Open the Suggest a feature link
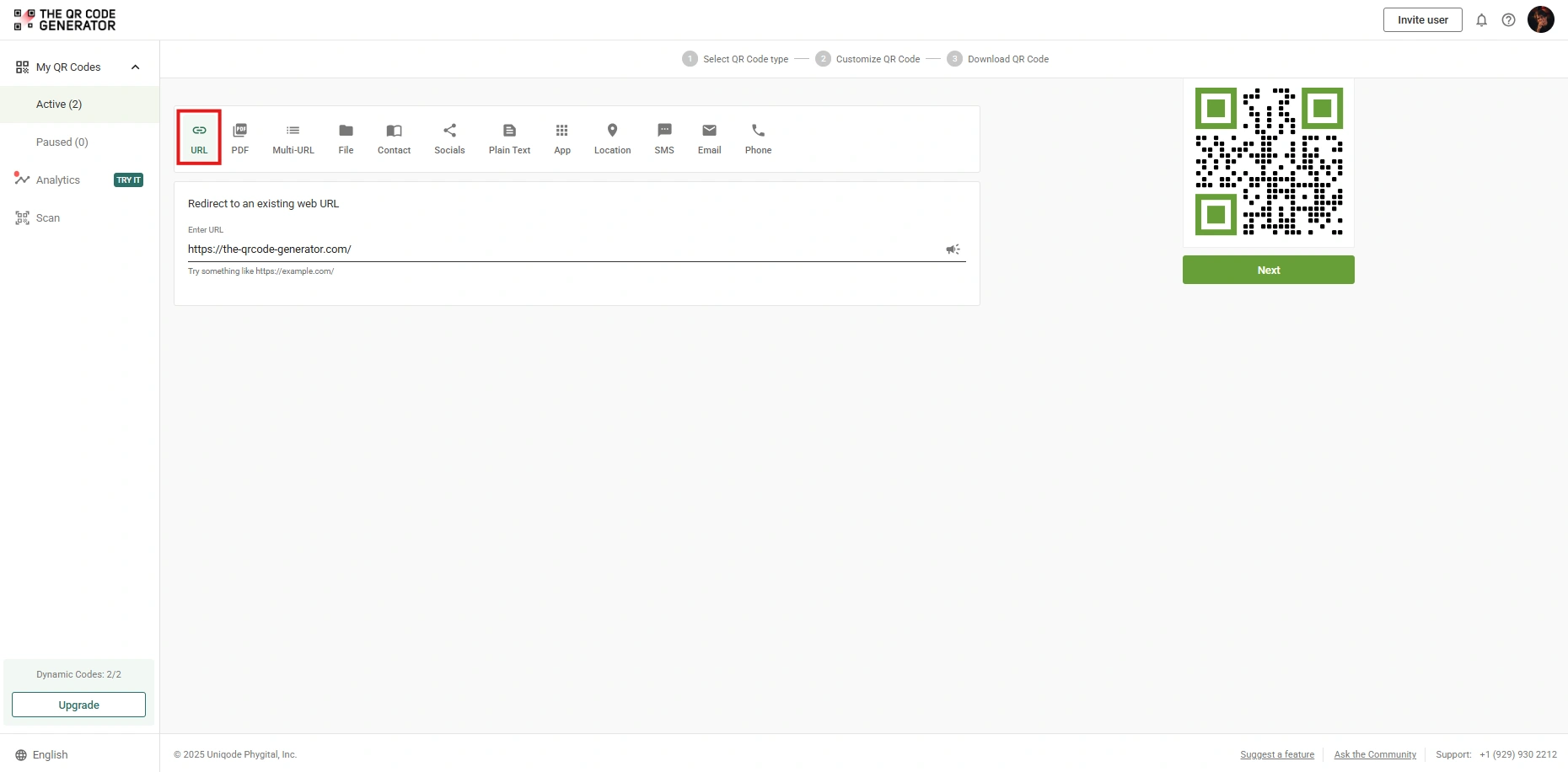 pyautogui.click(x=1277, y=755)
